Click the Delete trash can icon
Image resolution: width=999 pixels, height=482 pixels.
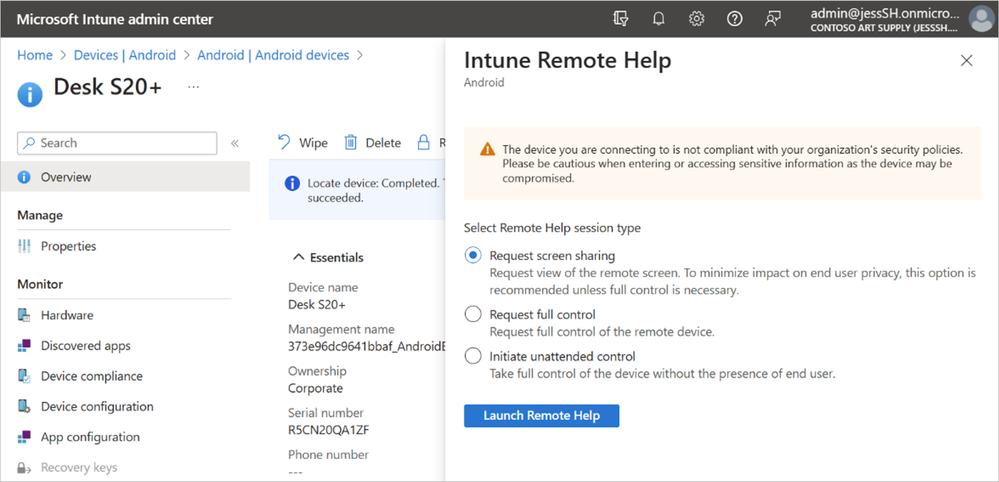pos(351,143)
